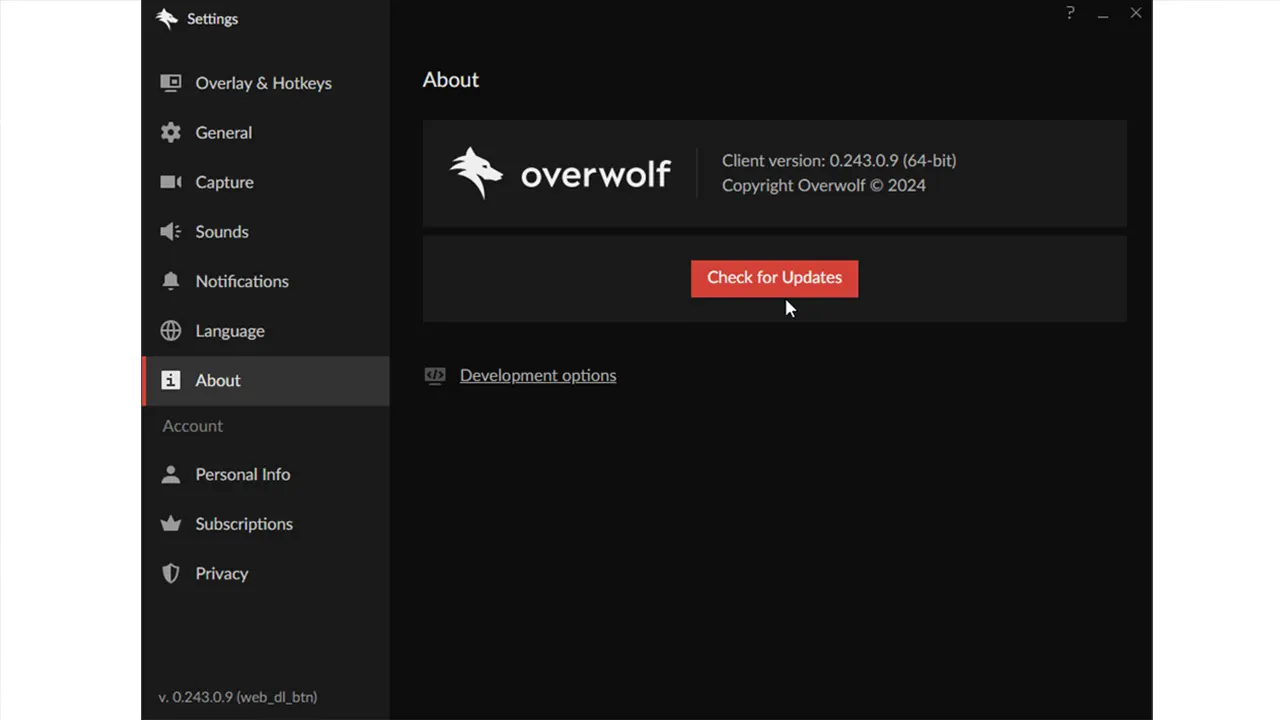Click the Client version 0.243.0.9 text

tap(839, 160)
